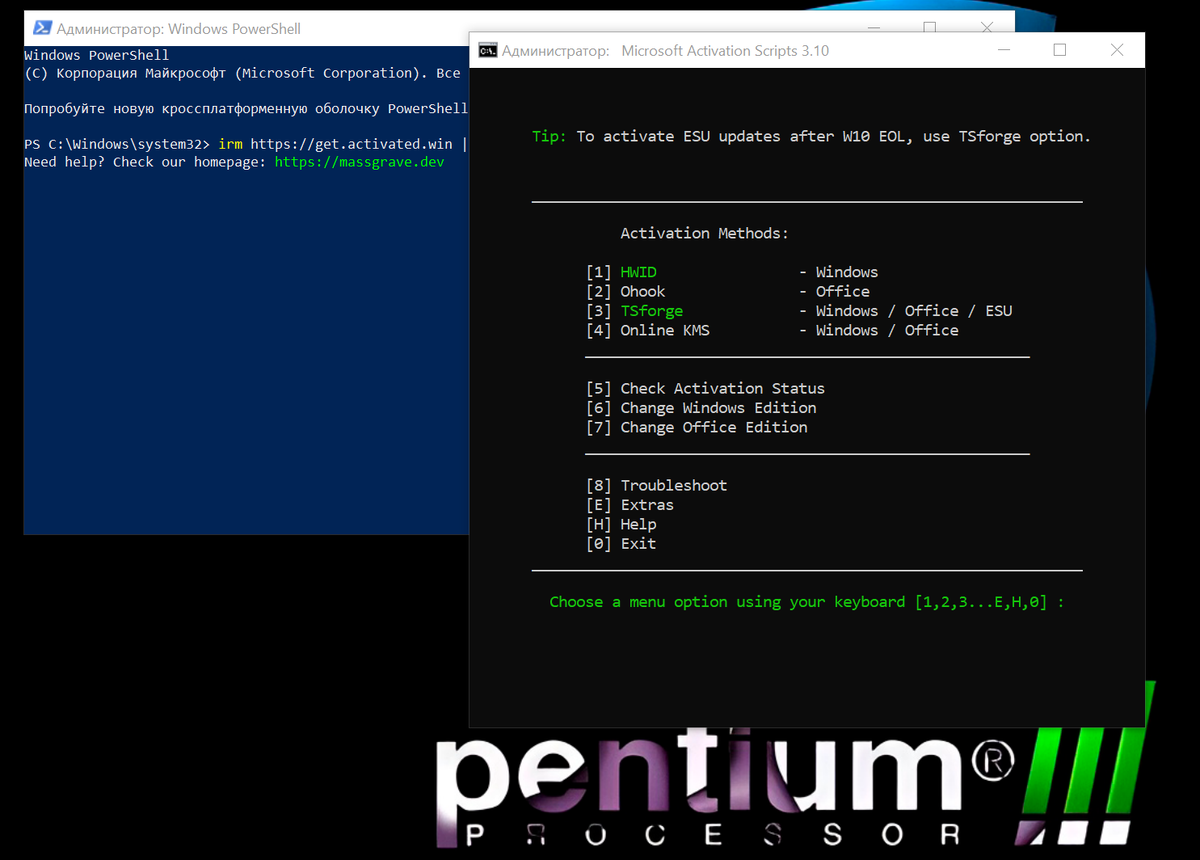Click the [6] Change Windows Edition line
Viewport: 1200px width, 860px height.
click(x=701, y=408)
